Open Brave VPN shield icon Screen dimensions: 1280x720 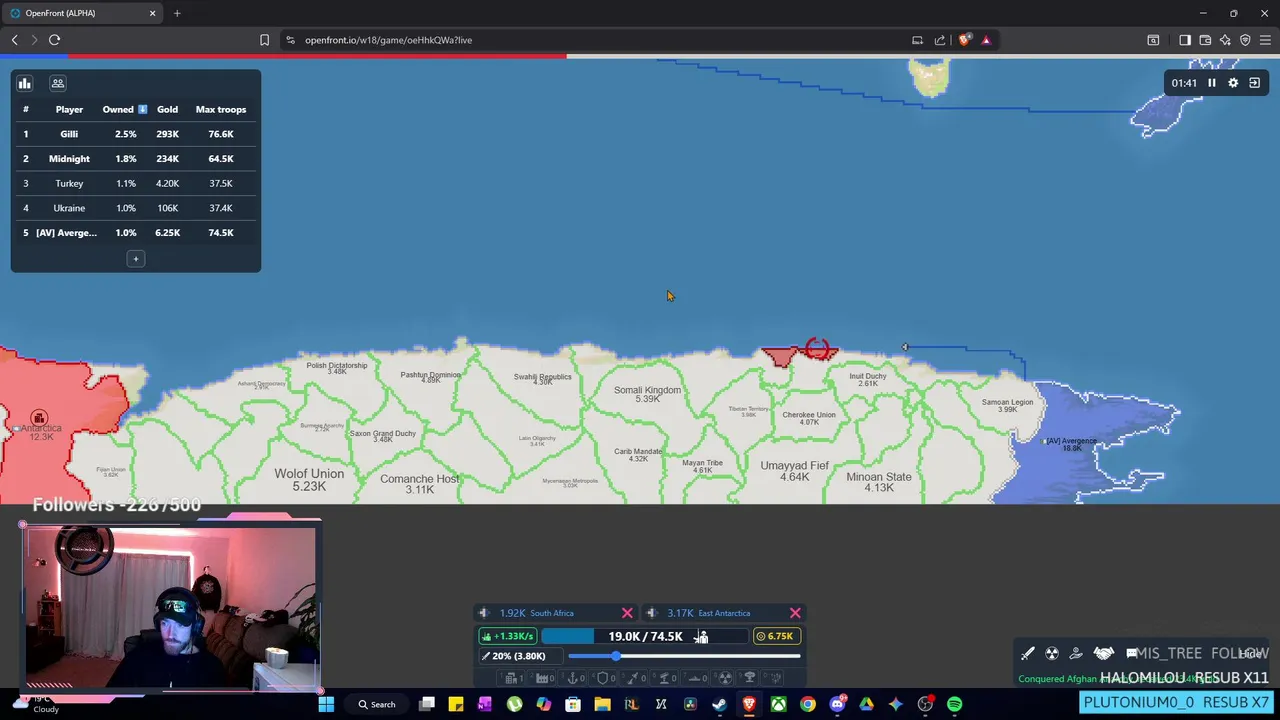tap(1245, 40)
